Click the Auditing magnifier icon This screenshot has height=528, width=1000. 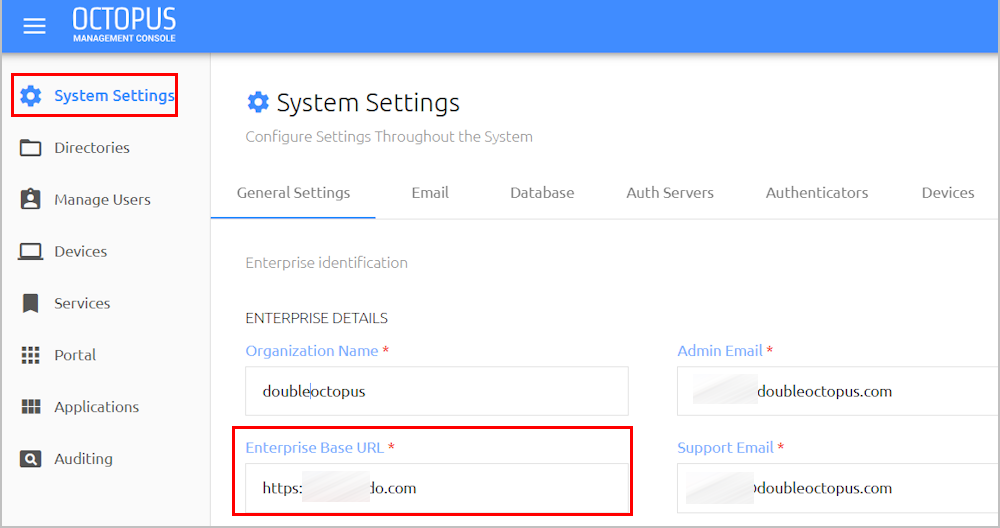pos(31,458)
